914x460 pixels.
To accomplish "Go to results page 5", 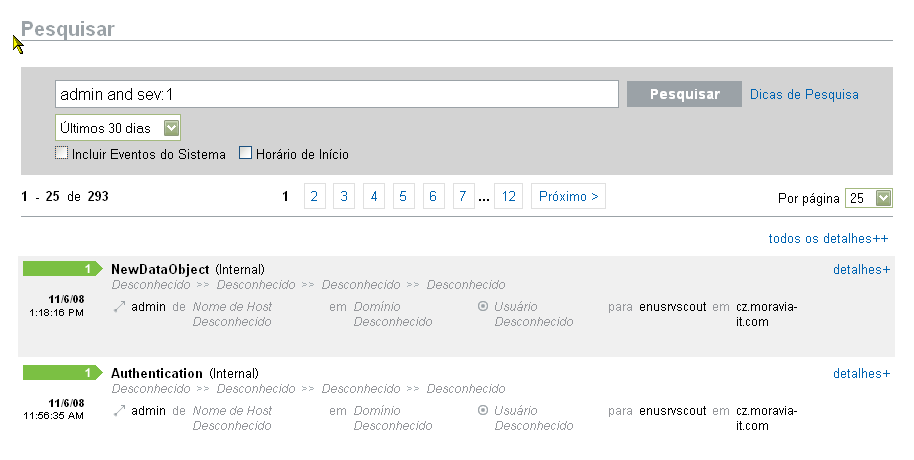I will tap(403, 196).
